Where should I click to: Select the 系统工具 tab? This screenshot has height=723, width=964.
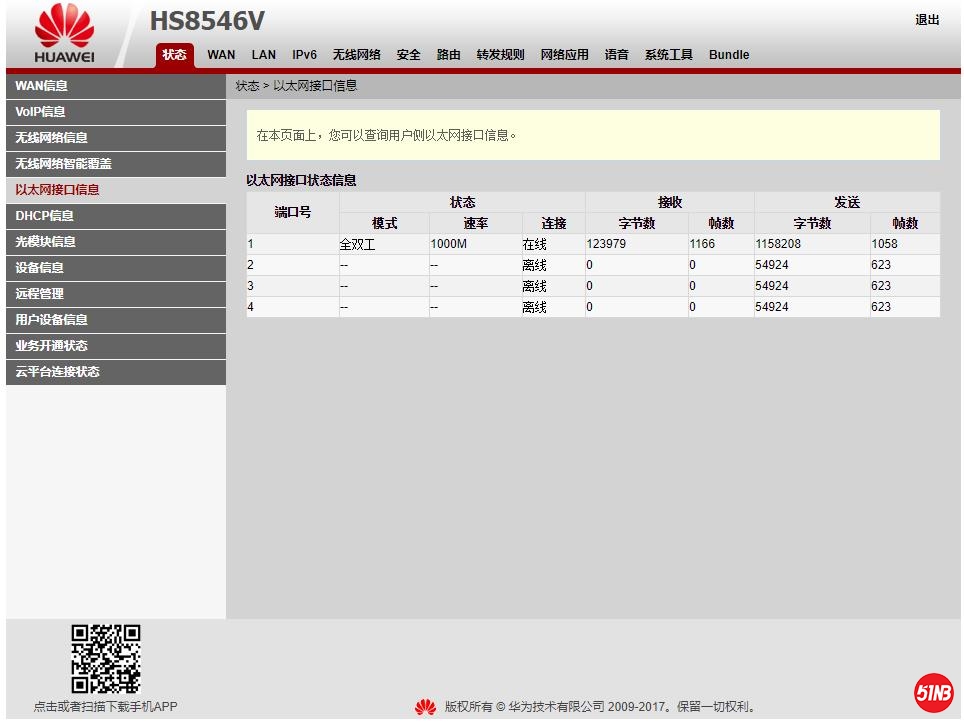tap(668, 55)
